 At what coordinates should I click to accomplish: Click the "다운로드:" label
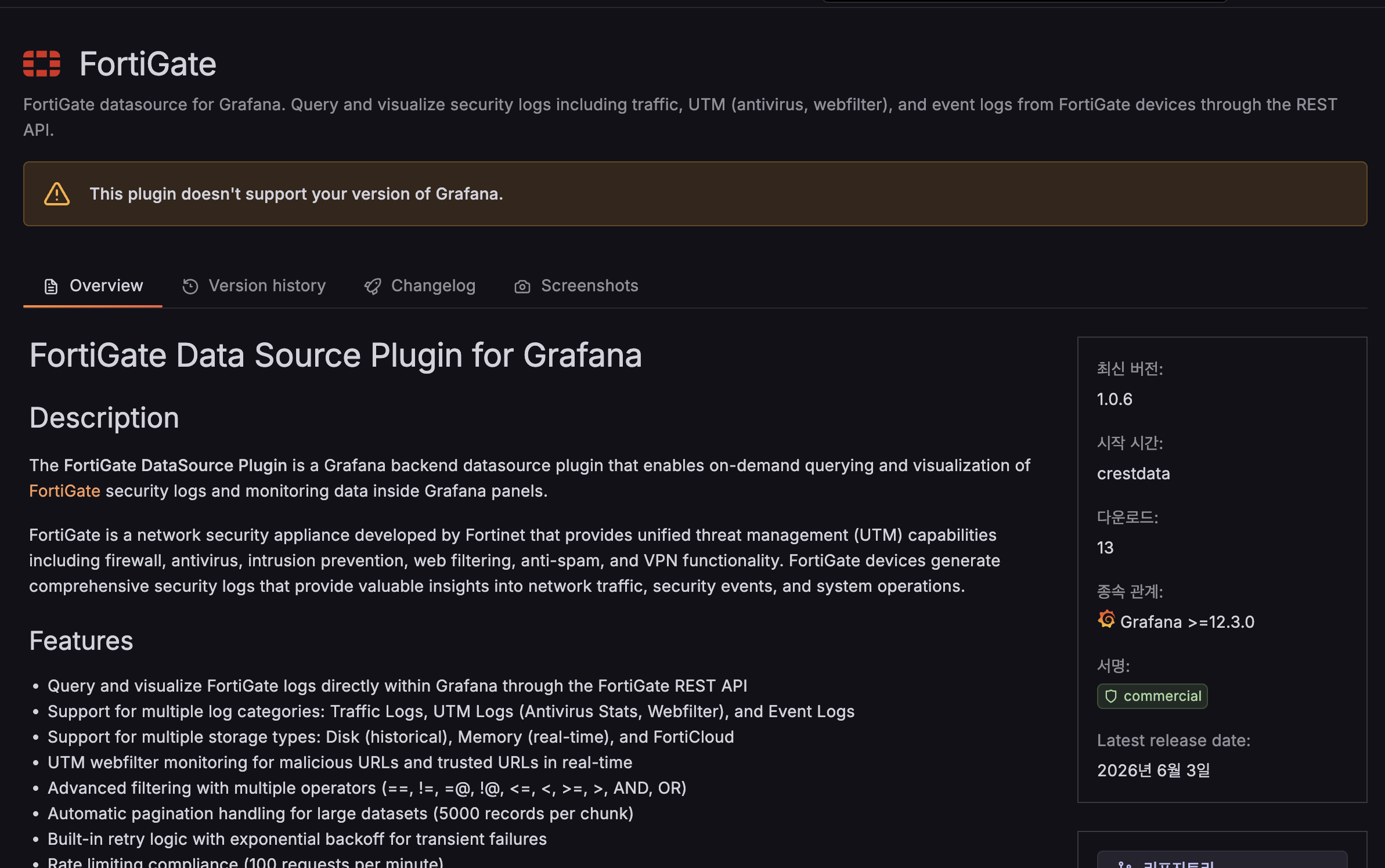tap(1127, 518)
